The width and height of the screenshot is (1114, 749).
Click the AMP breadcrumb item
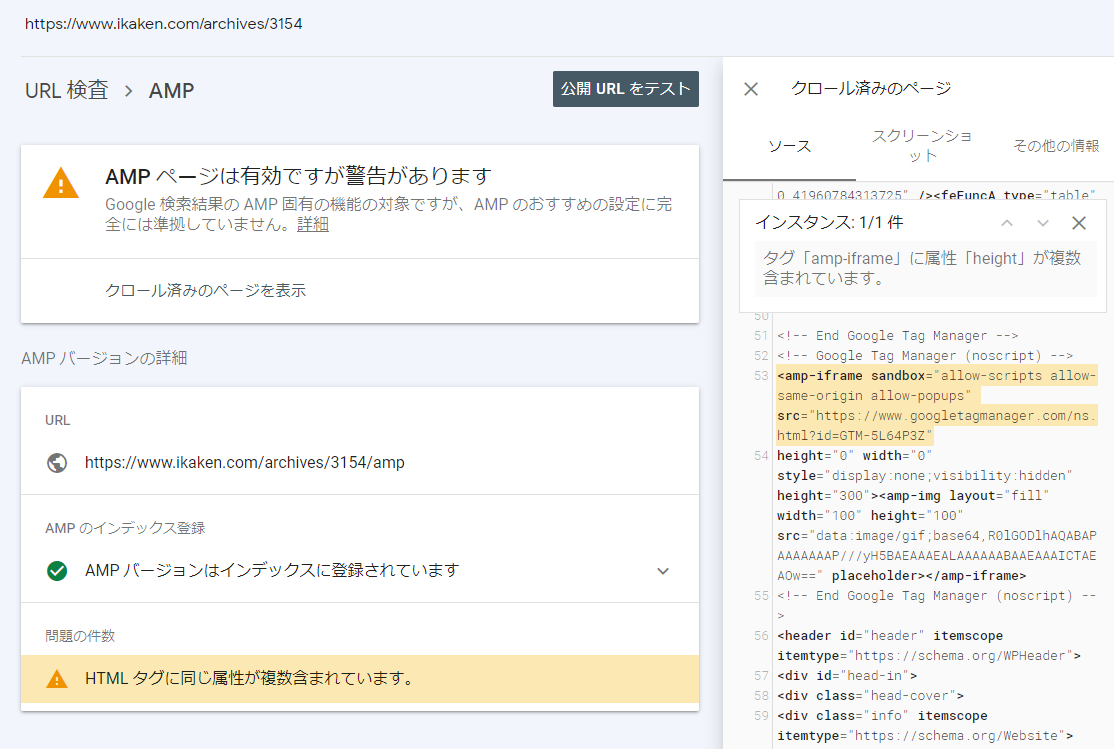[x=171, y=90]
